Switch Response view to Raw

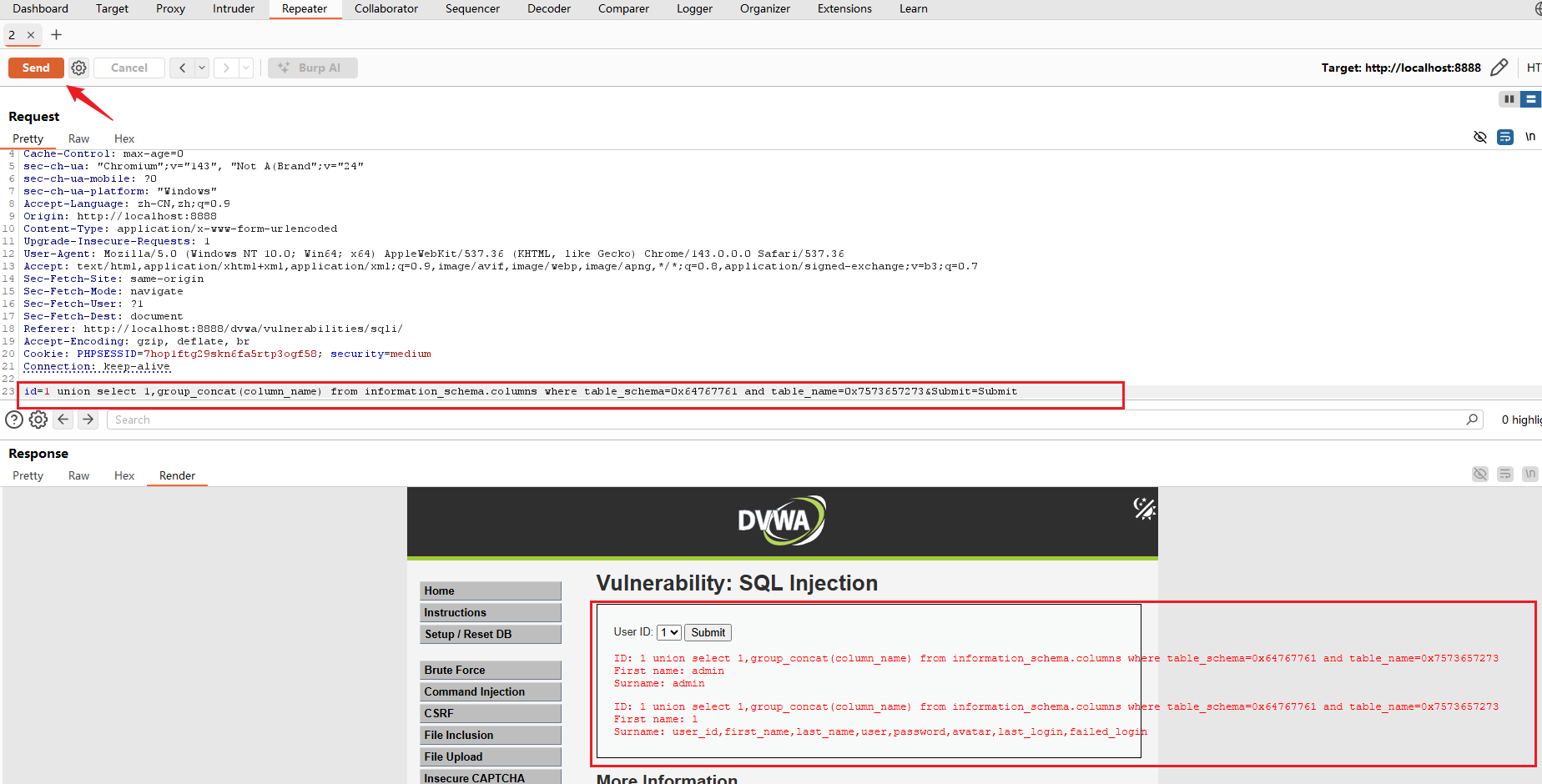tap(78, 475)
